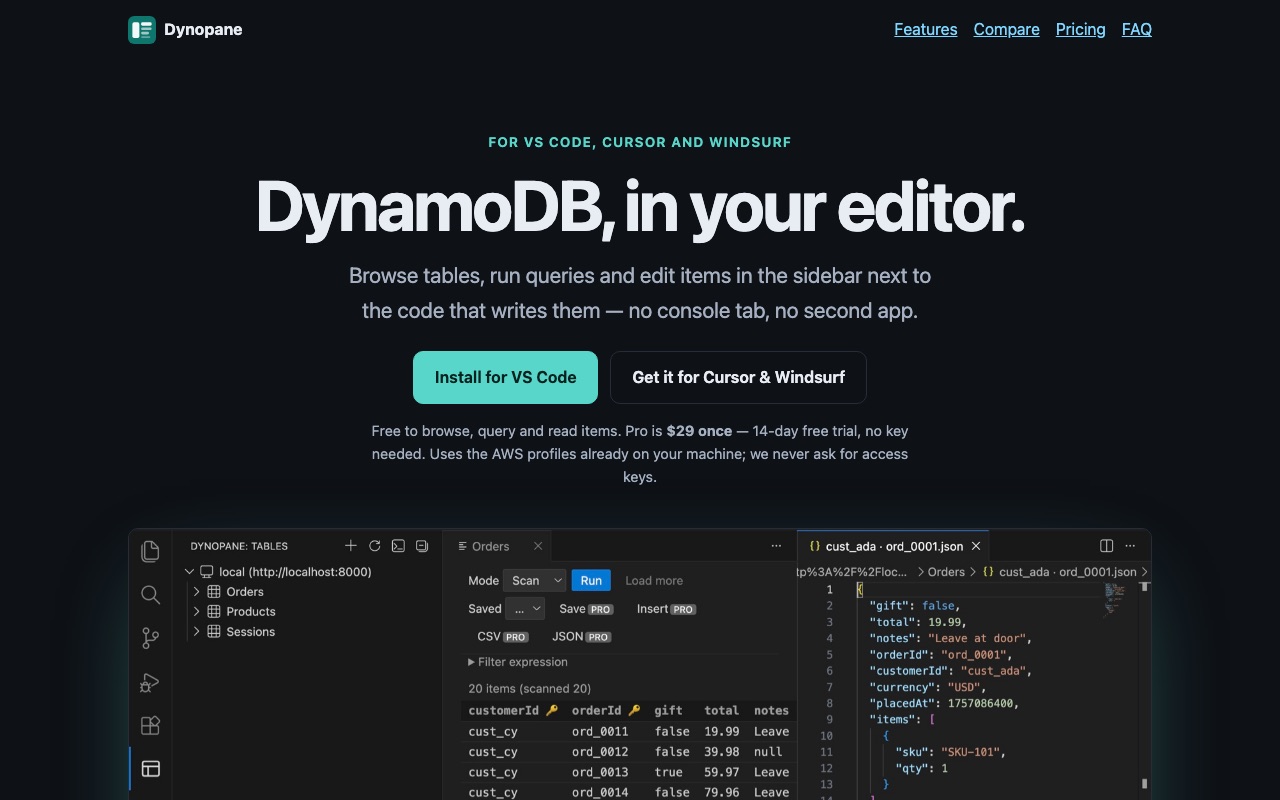Viewport: 1280px width, 800px height.
Task: Close the Orders editor tab
Action: (538, 546)
